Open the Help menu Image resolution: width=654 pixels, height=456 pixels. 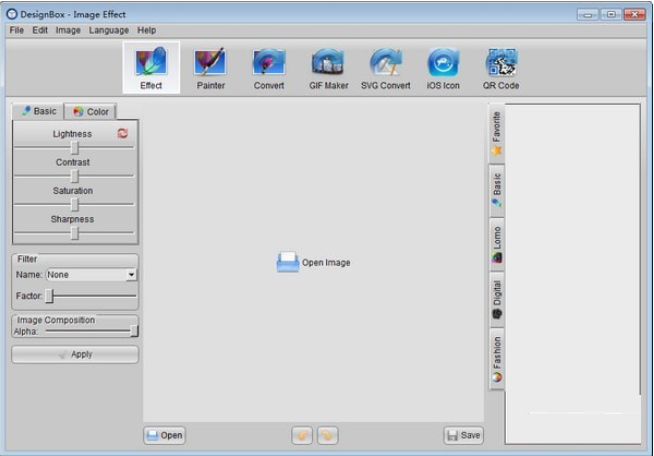(147, 30)
